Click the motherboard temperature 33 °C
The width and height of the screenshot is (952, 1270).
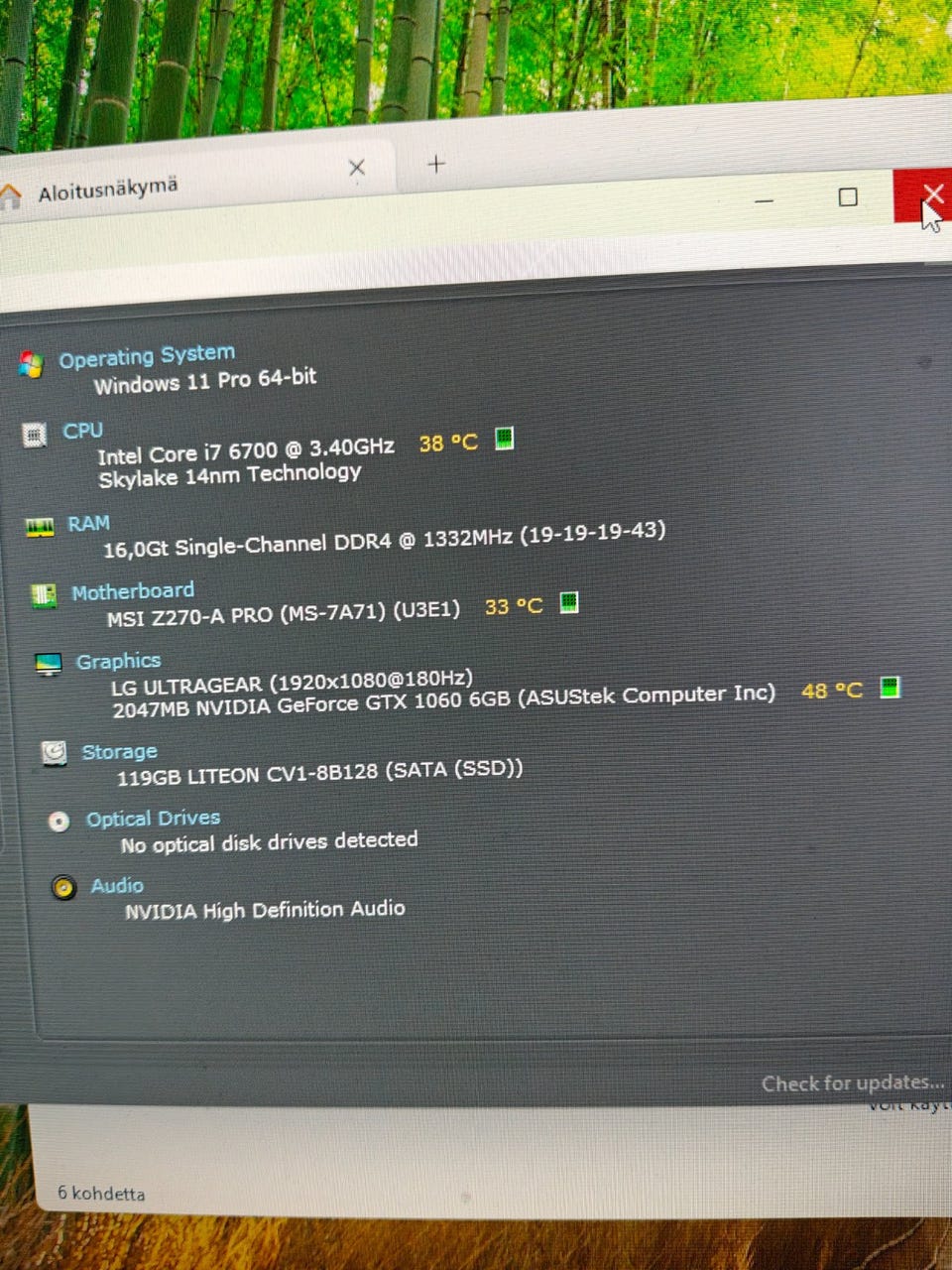pos(514,606)
